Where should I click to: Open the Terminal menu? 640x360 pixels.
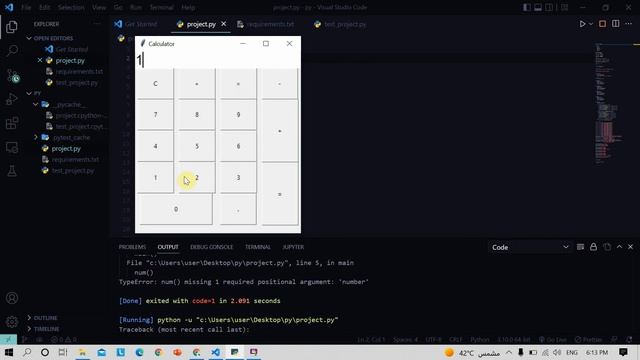pos(161,7)
